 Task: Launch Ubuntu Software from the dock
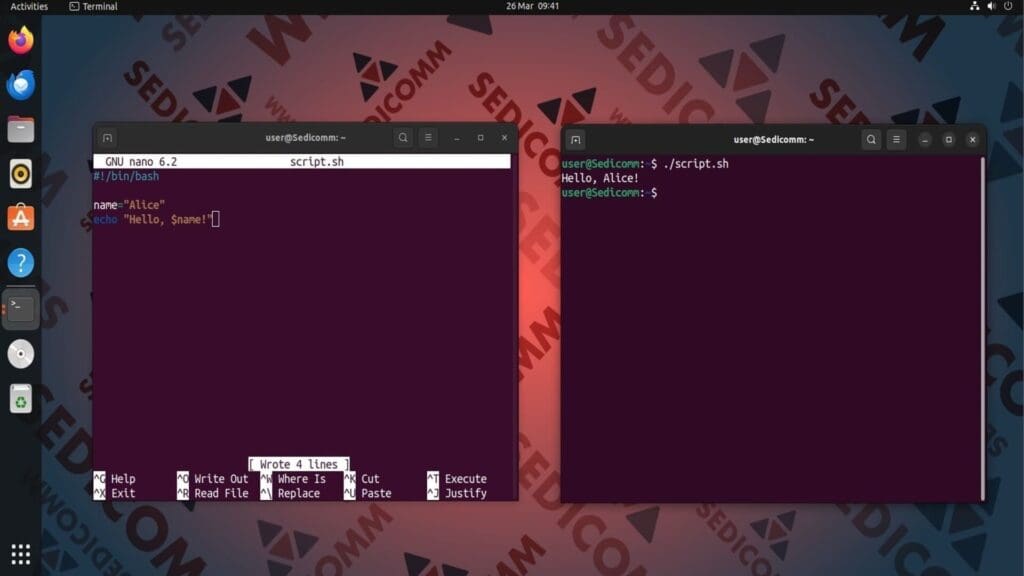click(20, 217)
